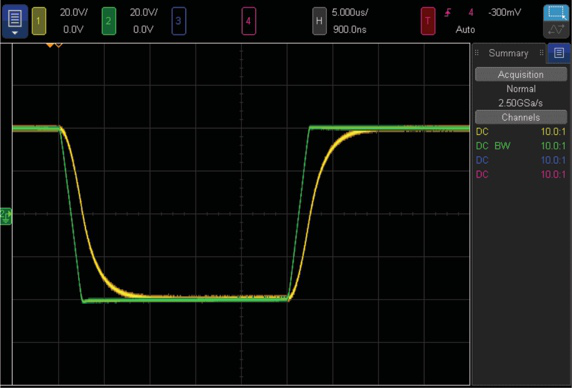The width and height of the screenshot is (572, 388).
Task: Enable channel 4 pink button
Action: pyautogui.click(x=248, y=21)
